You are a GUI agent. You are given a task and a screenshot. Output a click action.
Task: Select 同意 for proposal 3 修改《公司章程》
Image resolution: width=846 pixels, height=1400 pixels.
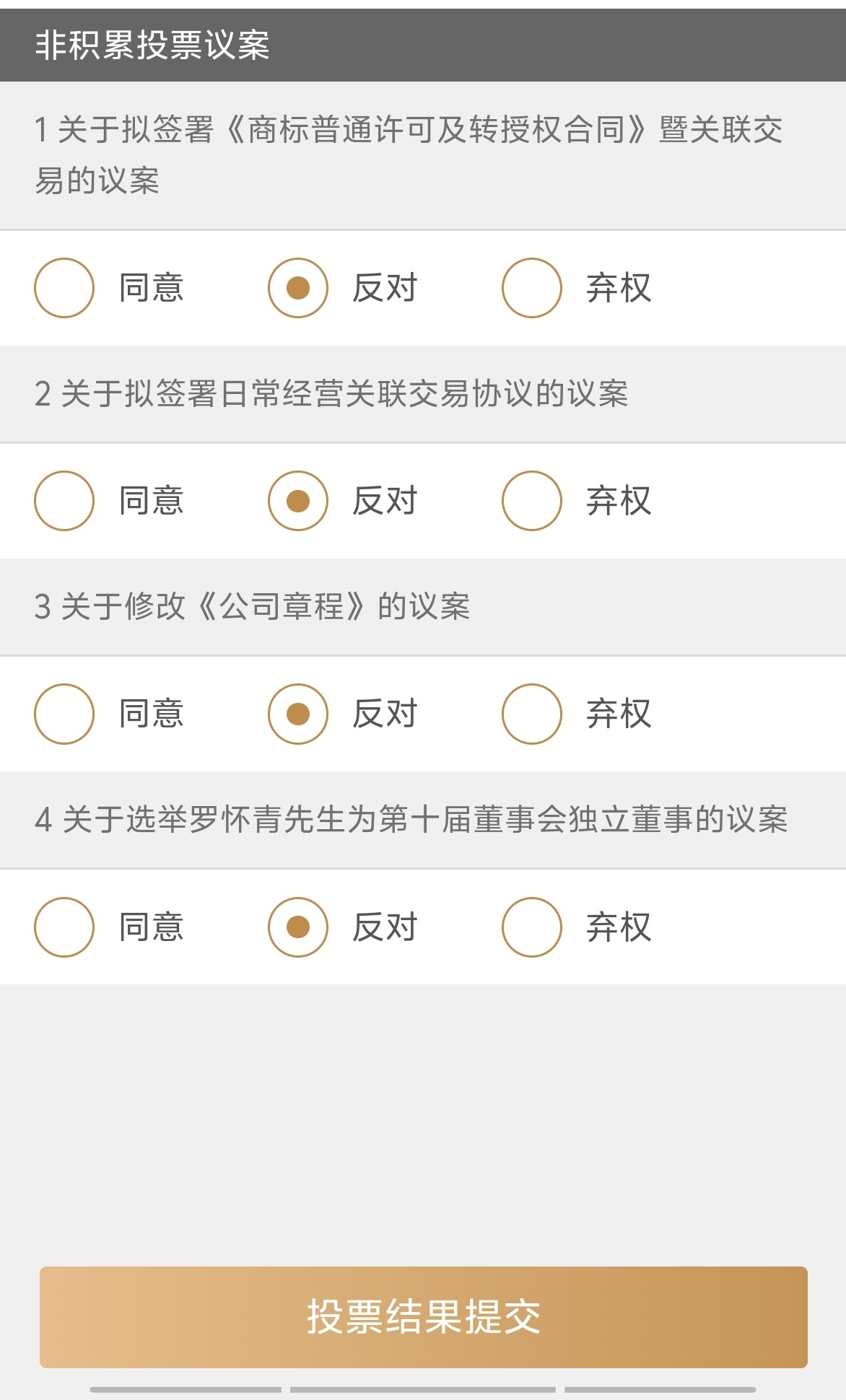(x=64, y=714)
